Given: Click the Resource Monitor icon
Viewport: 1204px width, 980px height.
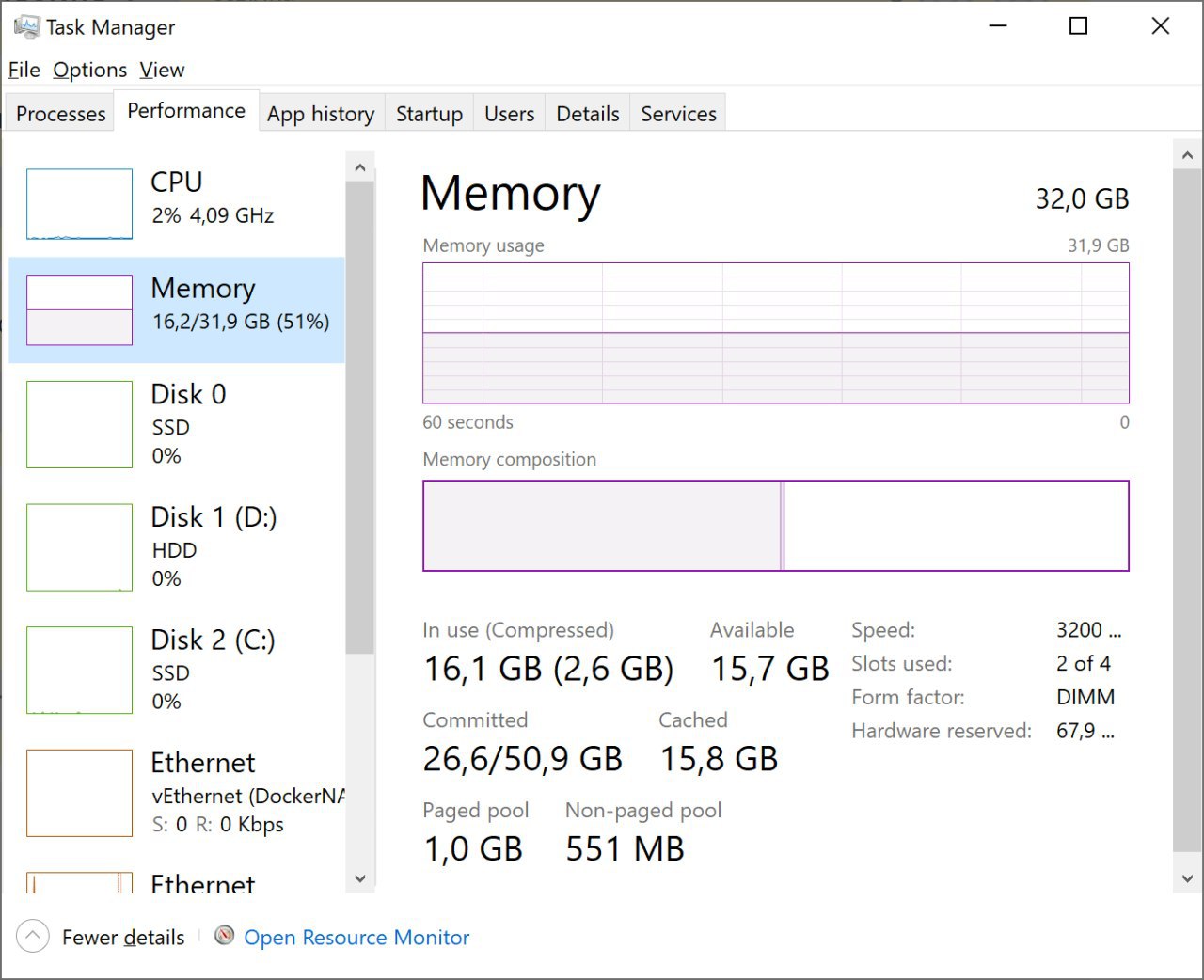Looking at the screenshot, I should coord(224,936).
